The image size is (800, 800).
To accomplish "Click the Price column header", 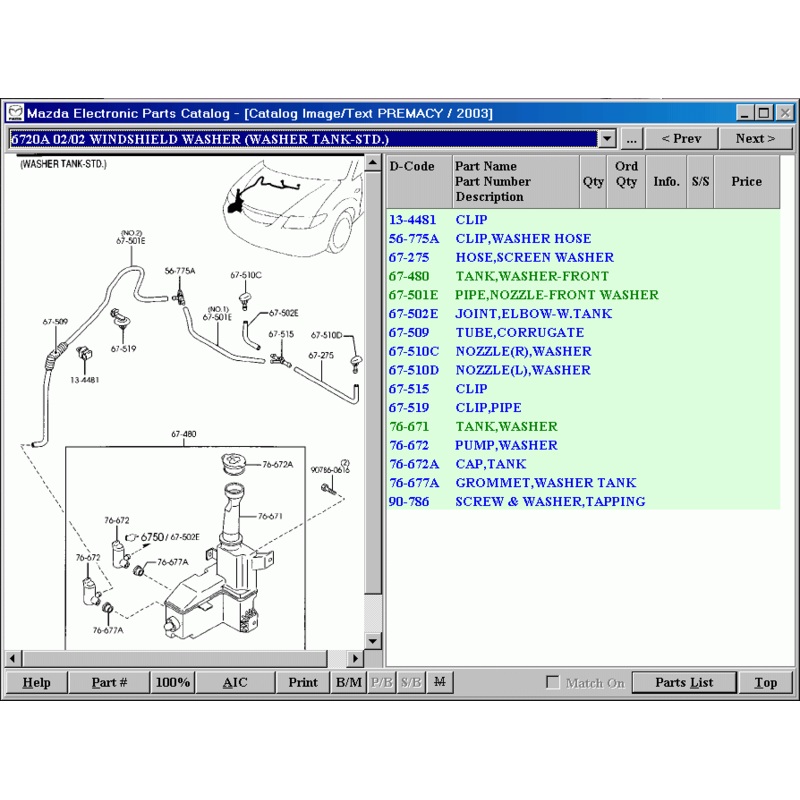I will (x=746, y=182).
